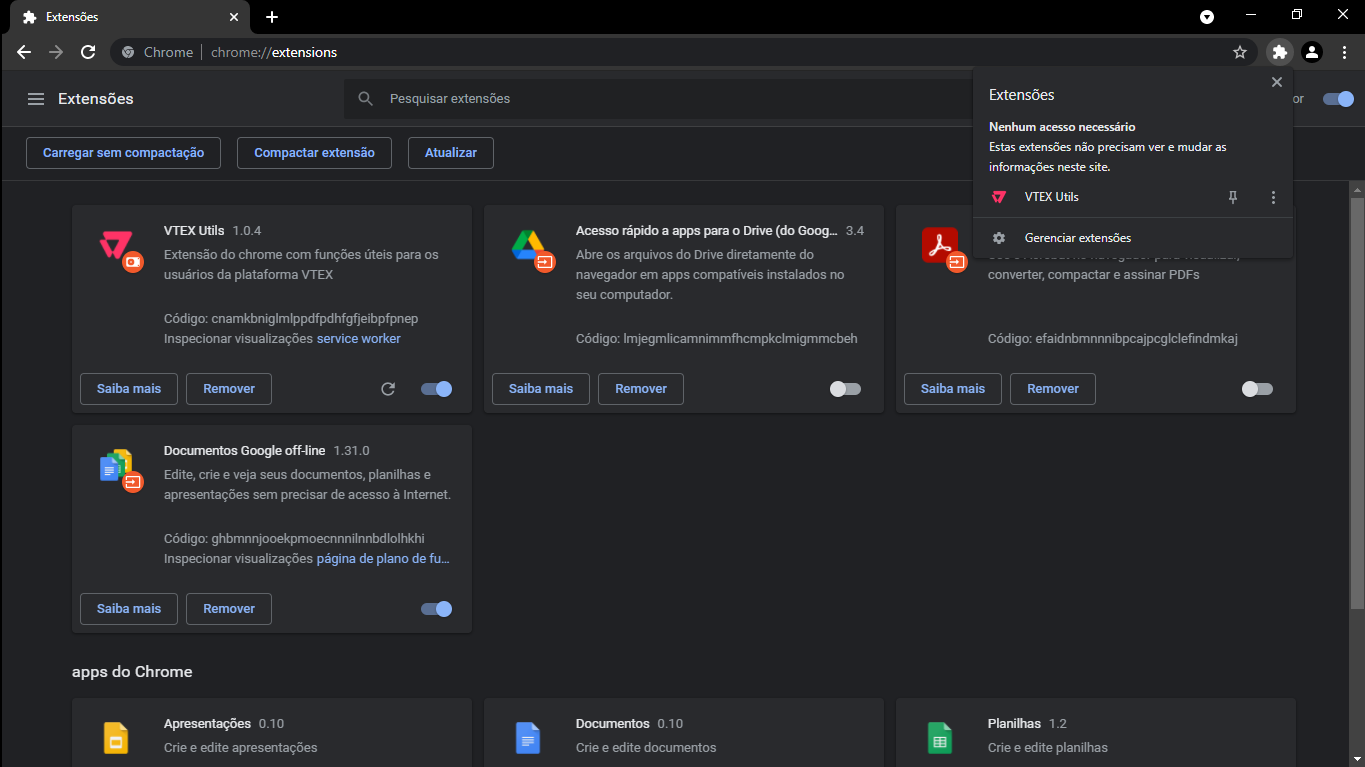Click the Chrome site info icon
The height and width of the screenshot is (767, 1365).
coord(127,52)
